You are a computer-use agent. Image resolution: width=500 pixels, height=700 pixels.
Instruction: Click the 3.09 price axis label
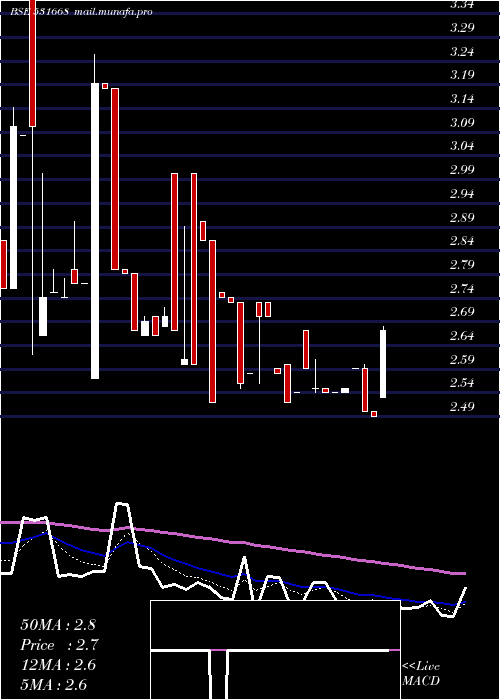[462, 122]
